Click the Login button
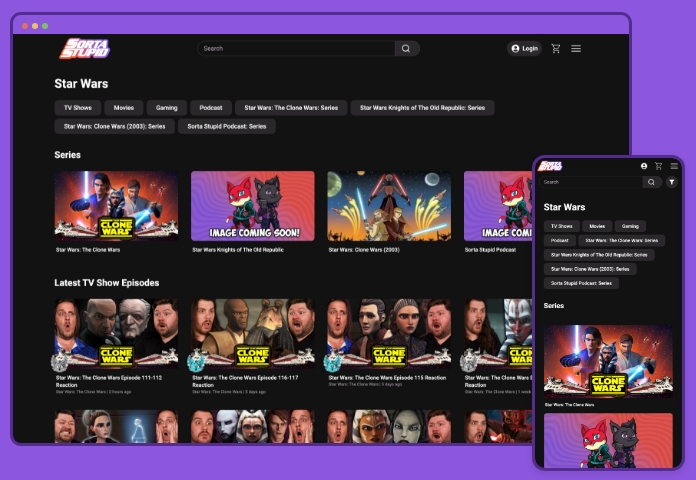 524,48
